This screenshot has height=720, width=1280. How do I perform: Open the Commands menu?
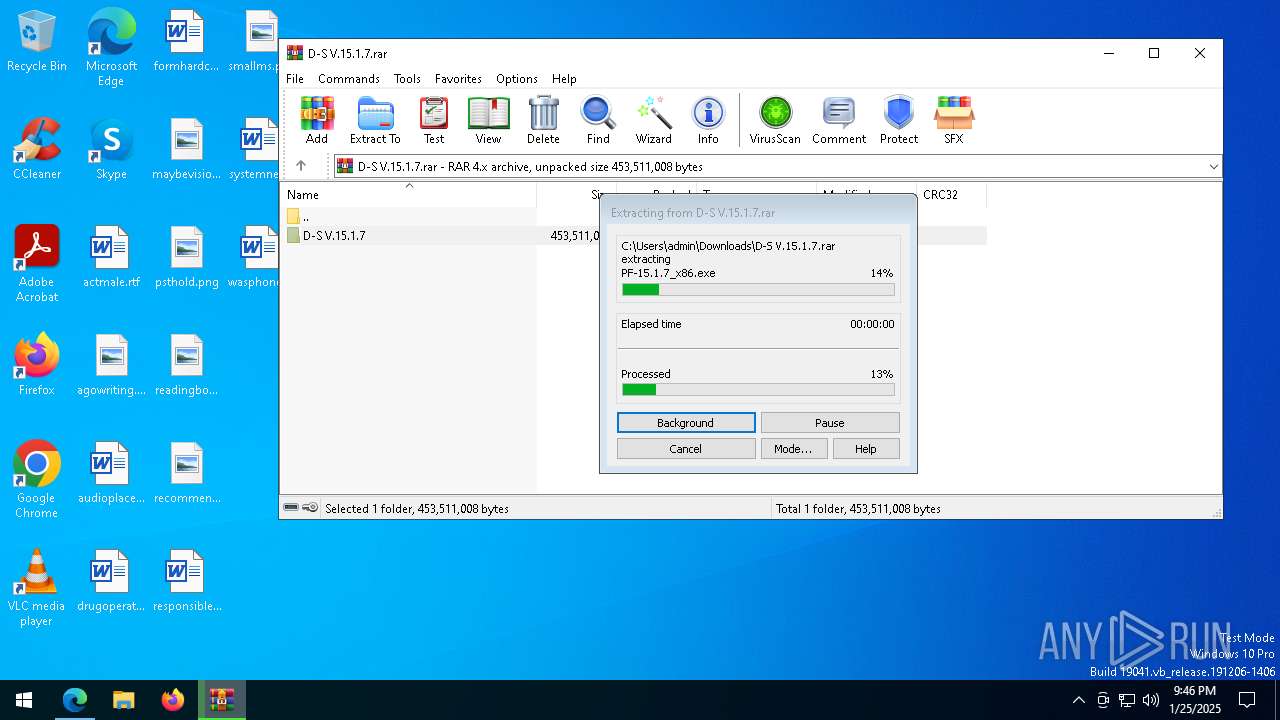click(349, 79)
